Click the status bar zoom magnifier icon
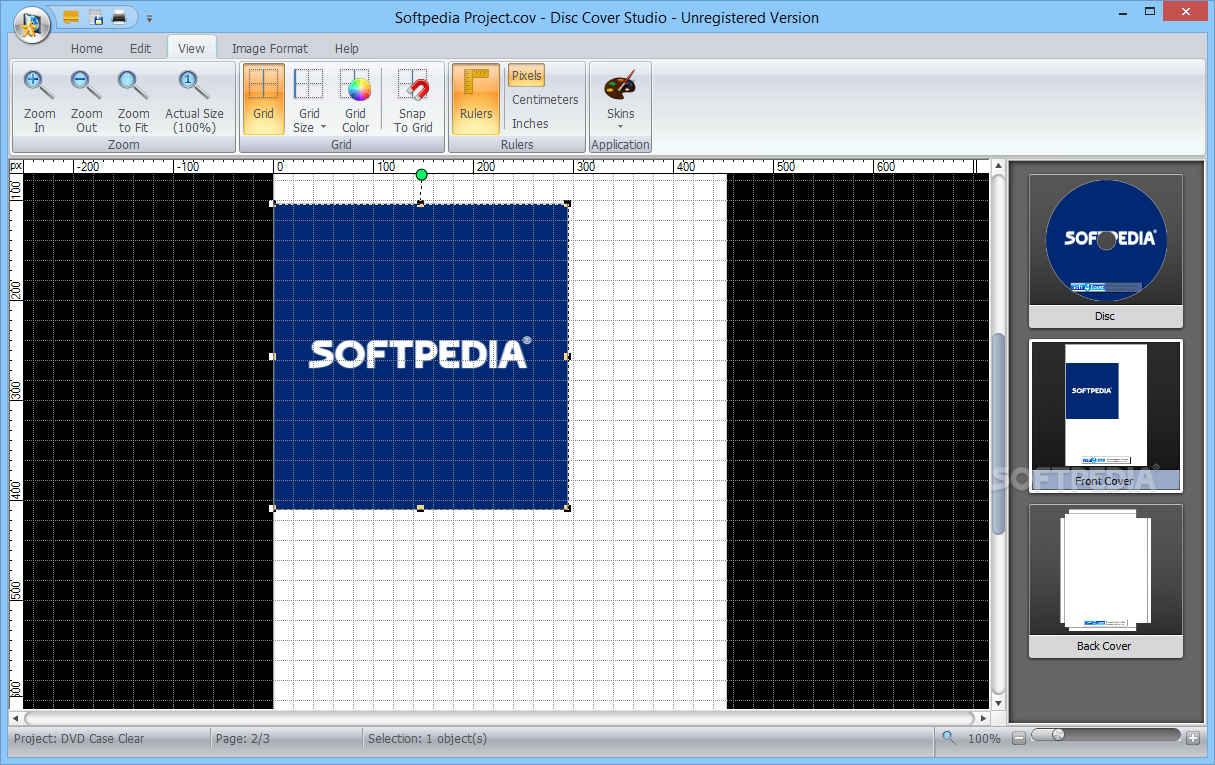The height and width of the screenshot is (765, 1215). (949, 738)
